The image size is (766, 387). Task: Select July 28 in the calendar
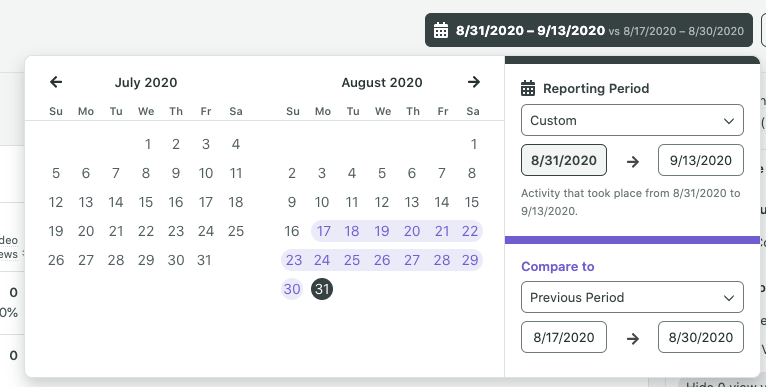(116, 260)
